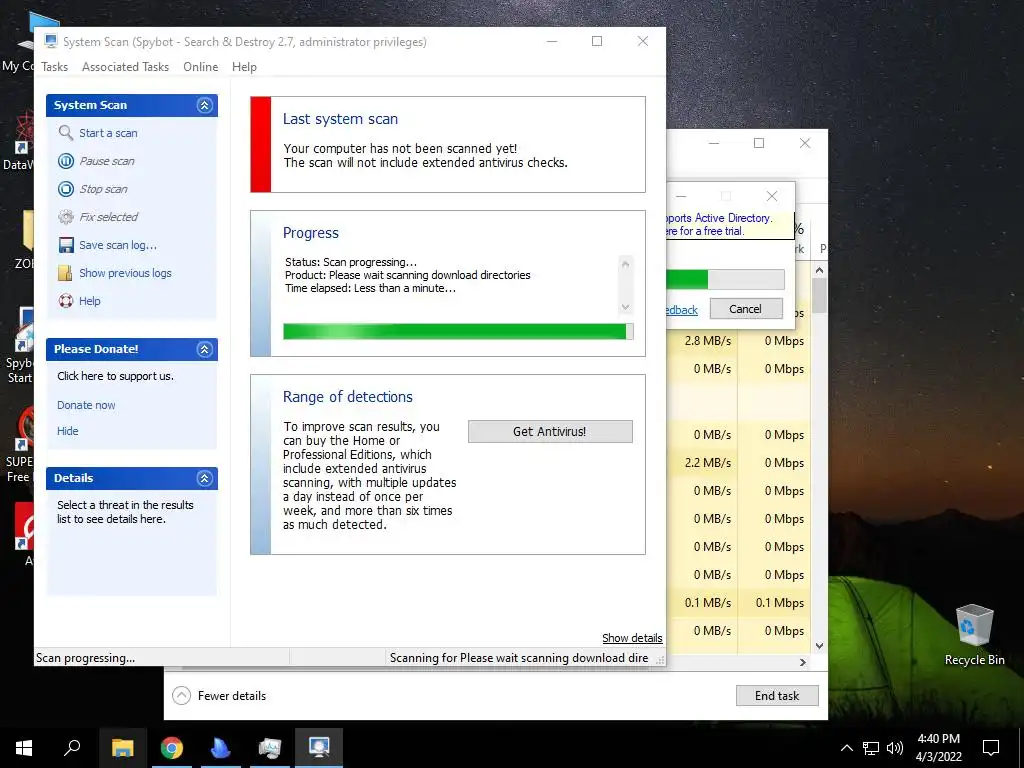Screen dimensions: 1024x768
Task: Click the Save scan log... label
Action: click(x=118, y=246)
